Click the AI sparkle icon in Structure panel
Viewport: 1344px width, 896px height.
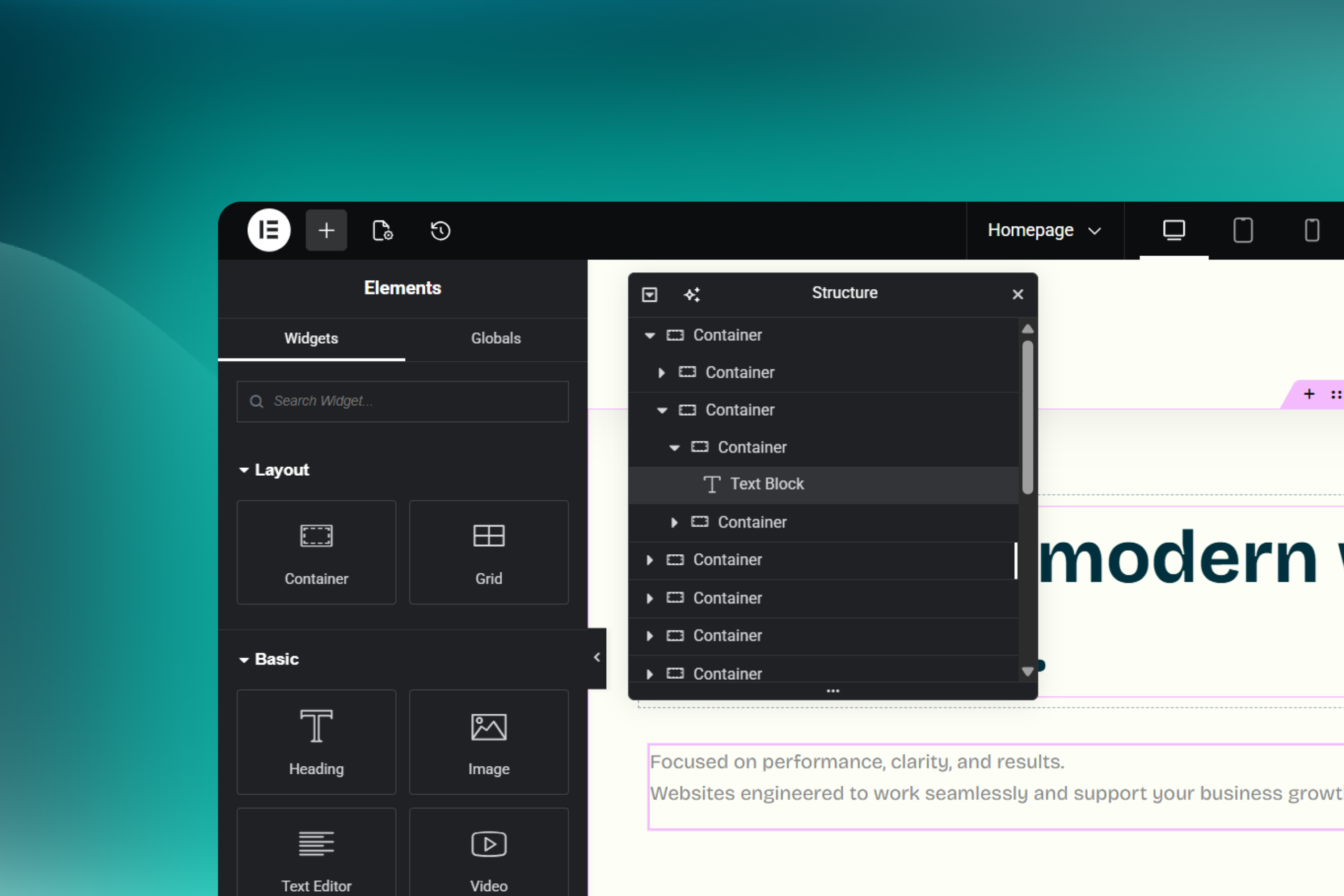691,294
